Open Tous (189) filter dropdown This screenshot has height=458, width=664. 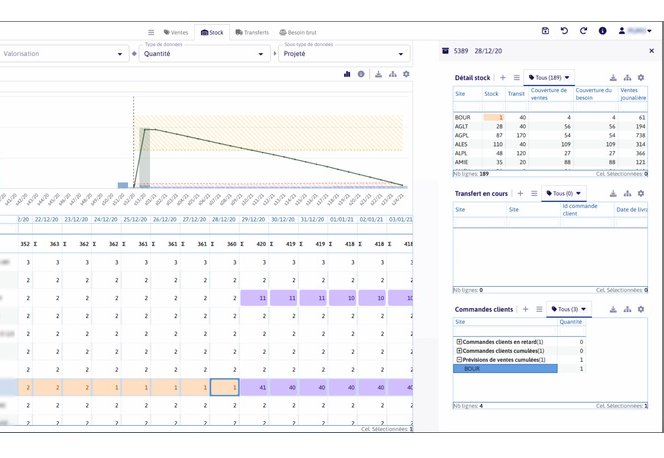tap(550, 77)
